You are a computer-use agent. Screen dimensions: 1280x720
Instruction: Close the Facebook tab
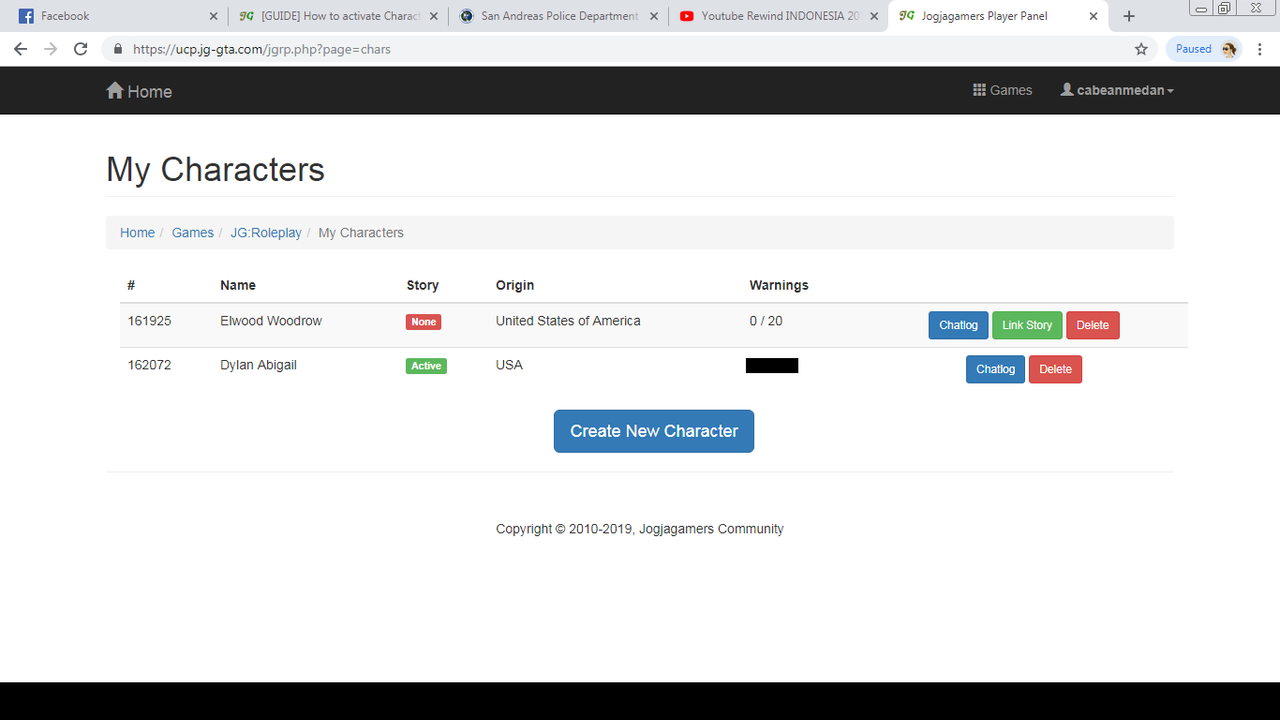213,16
